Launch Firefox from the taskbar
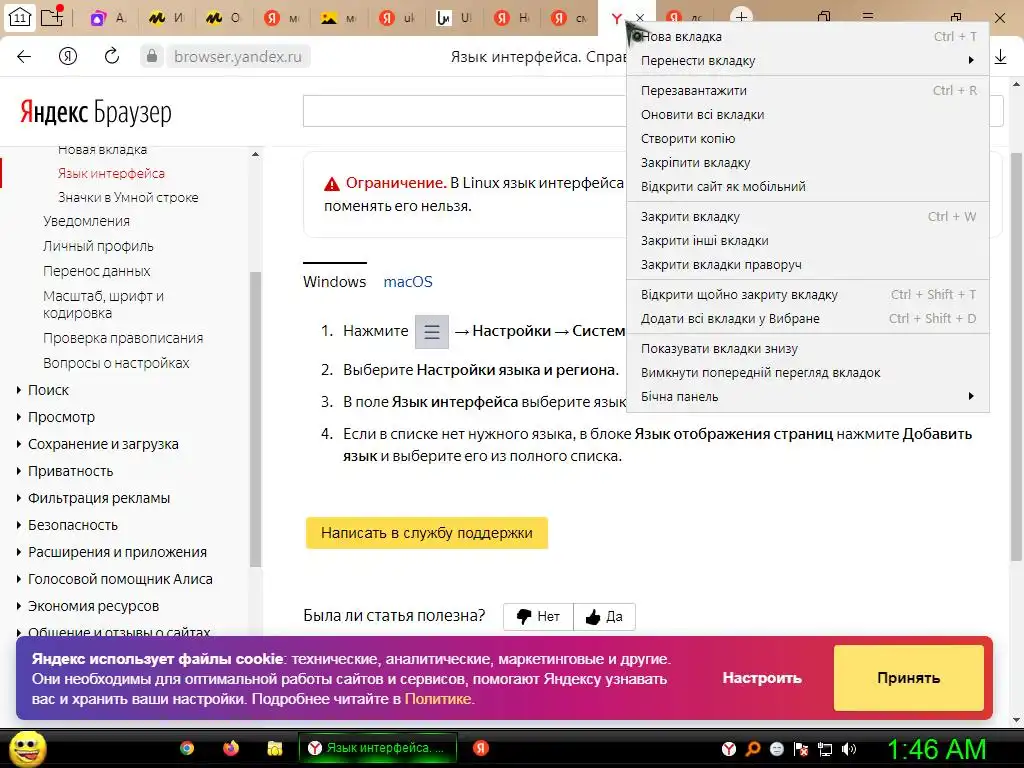The height and width of the screenshot is (768, 1024). 231,748
